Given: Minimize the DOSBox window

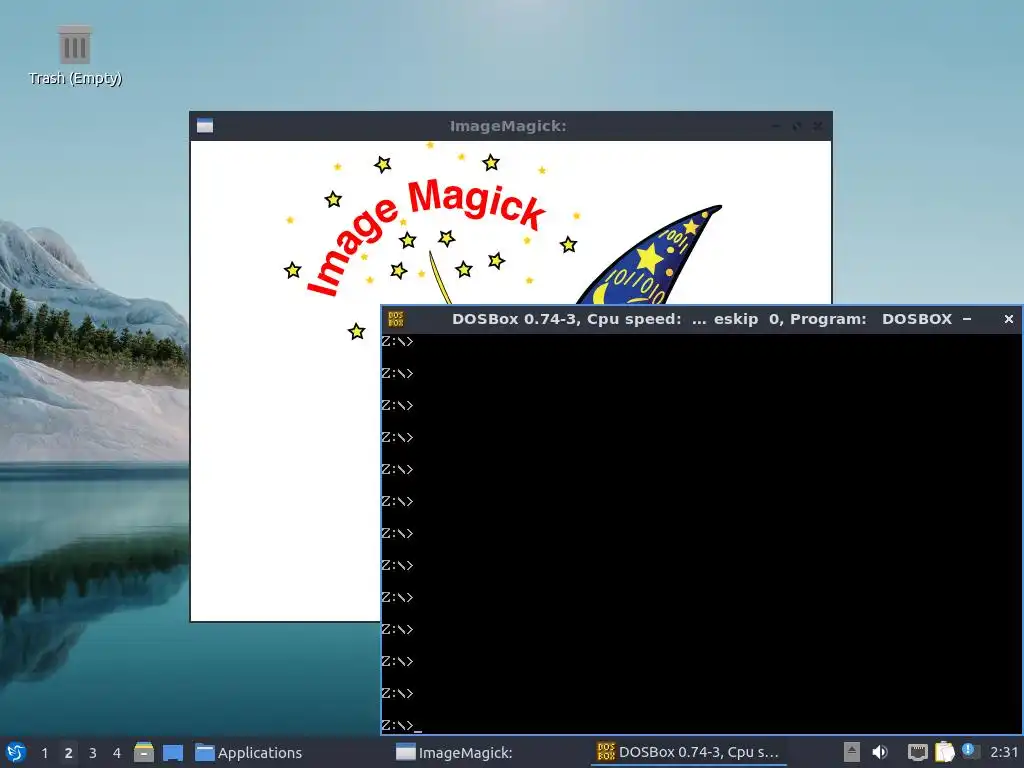Looking at the screenshot, I should 967,319.
